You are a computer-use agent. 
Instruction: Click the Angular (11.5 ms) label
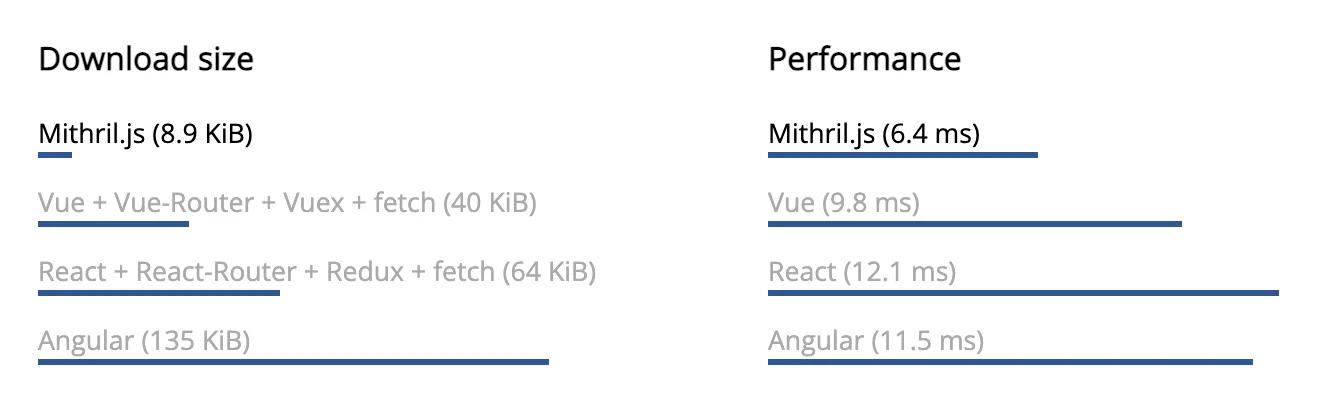pyautogui.click(x=876, y=342)
